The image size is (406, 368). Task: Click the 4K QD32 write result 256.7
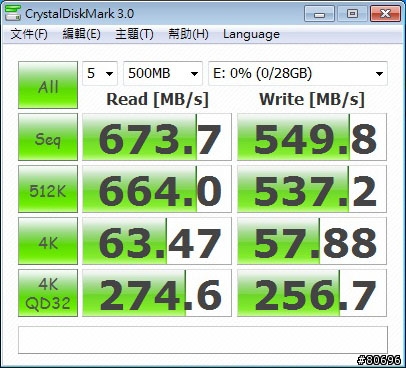tap(312, 293)
